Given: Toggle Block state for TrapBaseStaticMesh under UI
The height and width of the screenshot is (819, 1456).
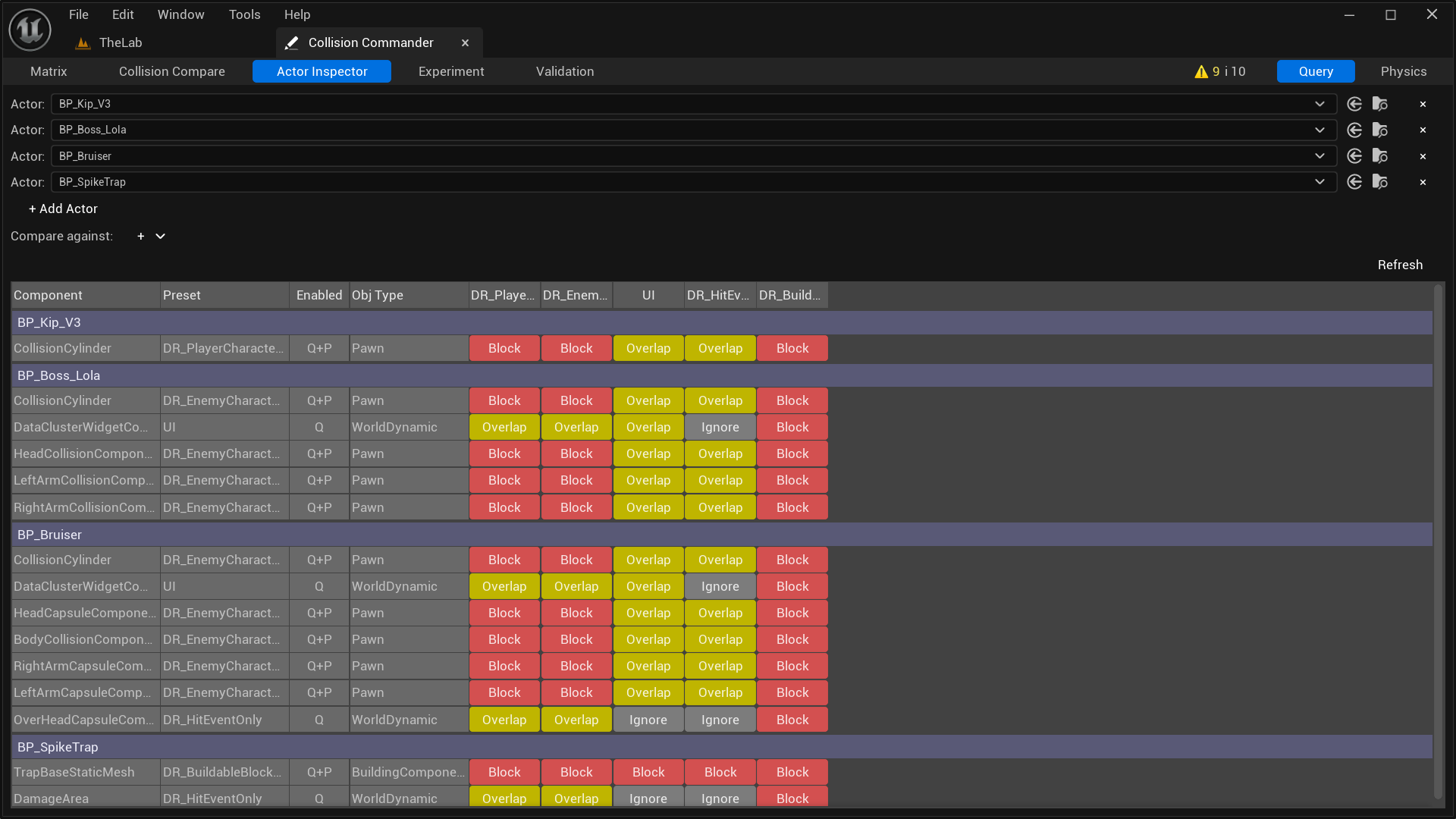Looking at the screenshot, I should click(648, 772).
